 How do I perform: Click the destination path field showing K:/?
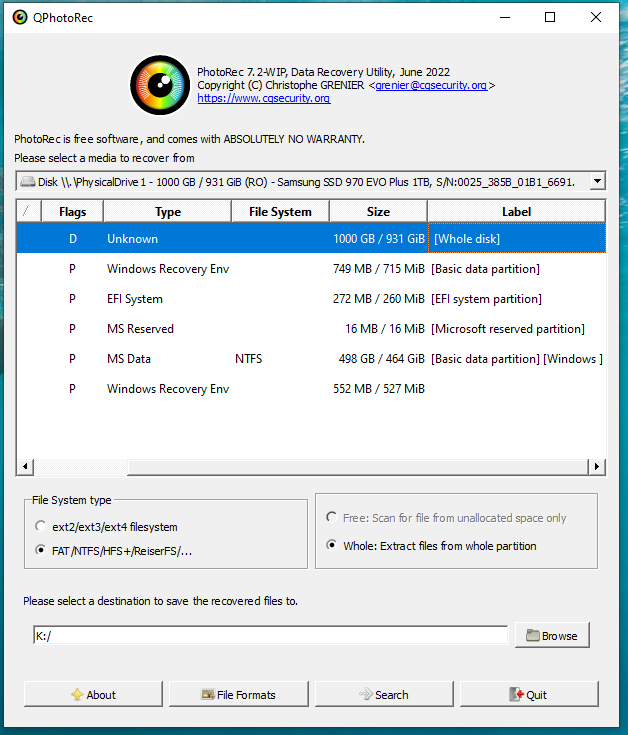click(x=270, y=636)
